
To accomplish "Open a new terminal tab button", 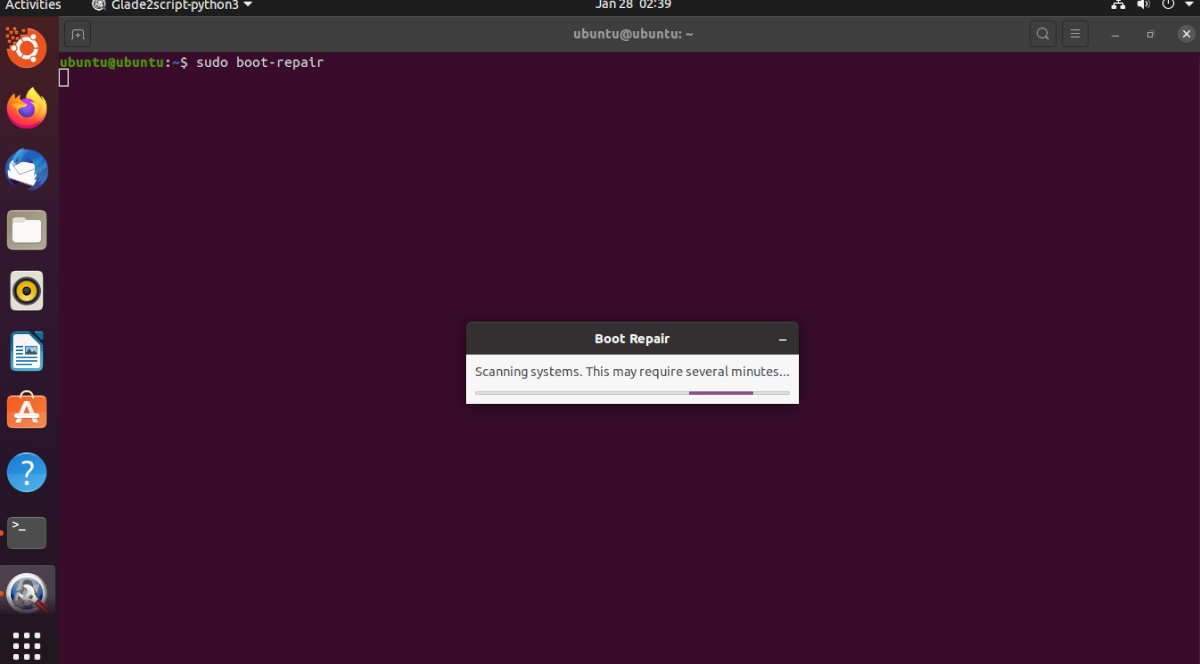I will coord(78,34).
